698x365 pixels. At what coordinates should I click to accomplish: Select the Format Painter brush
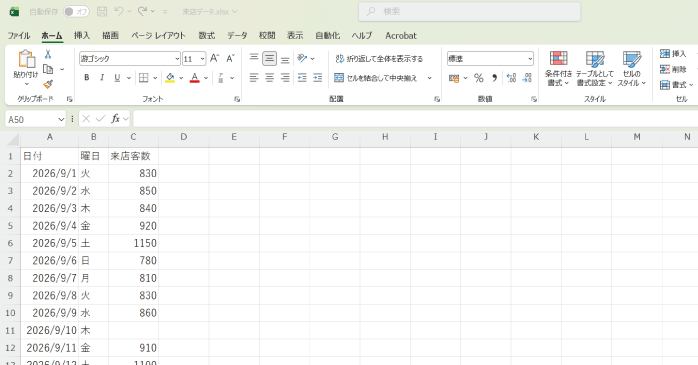[x=48, y=84]
